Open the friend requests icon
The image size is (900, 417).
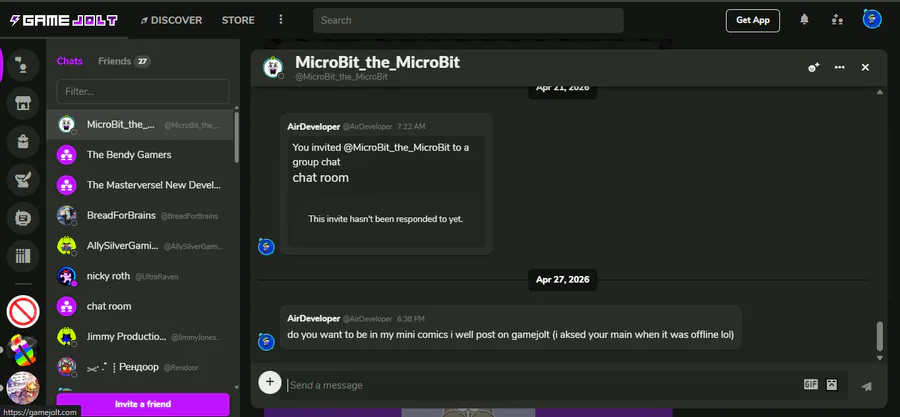(x=837, y=20)
